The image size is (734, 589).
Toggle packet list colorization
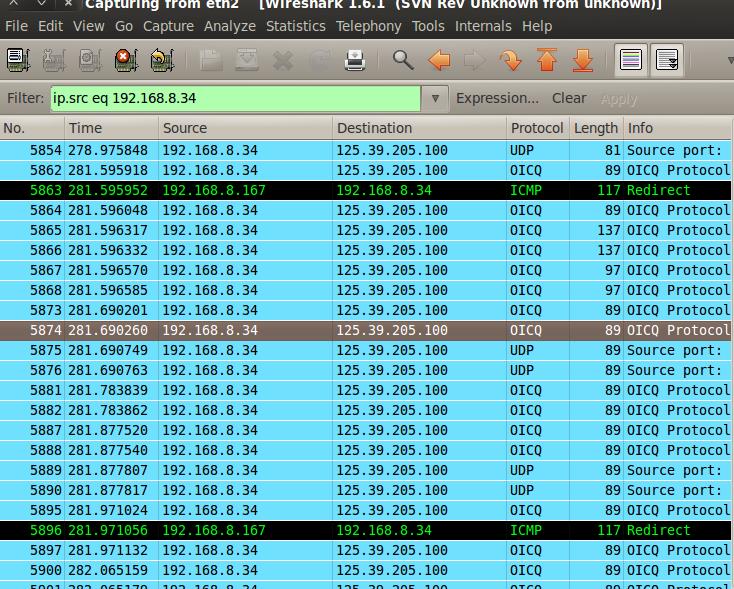coord(631,60)
